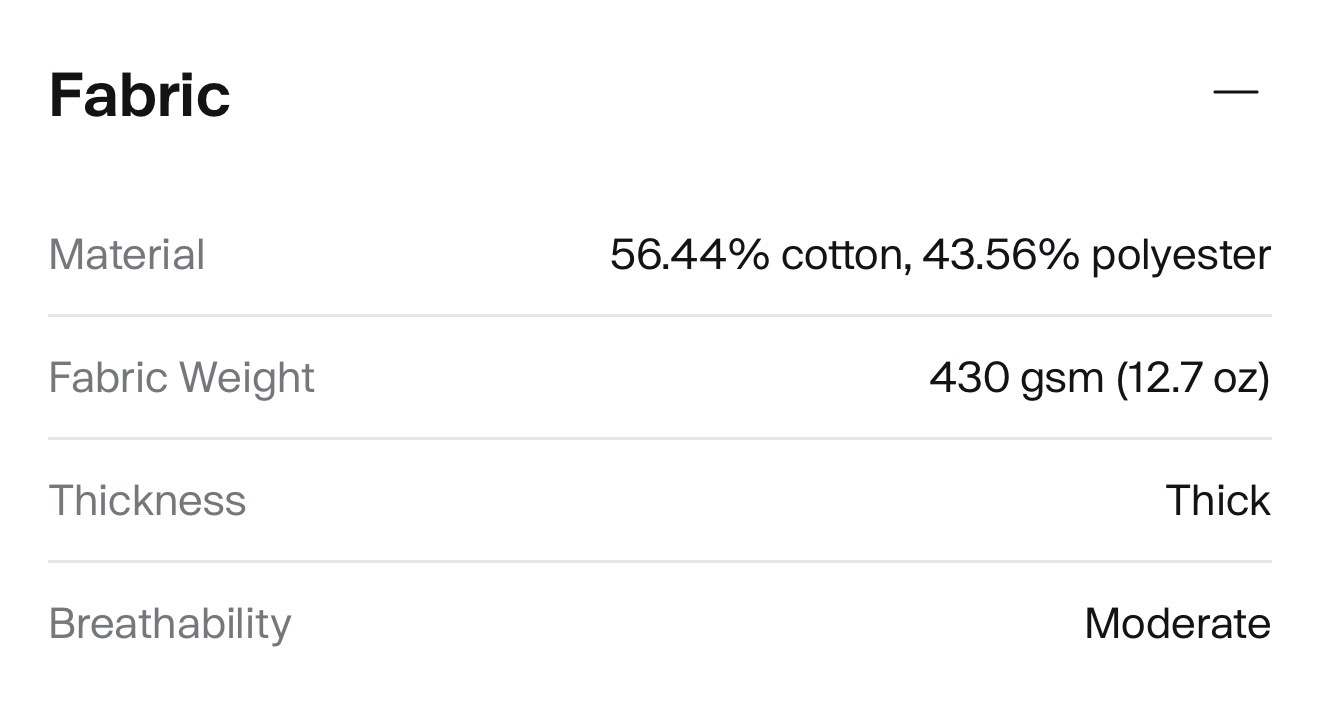Click the Fabric section heading
This screenshot has height=728, width=1320.
pos(140,96)
